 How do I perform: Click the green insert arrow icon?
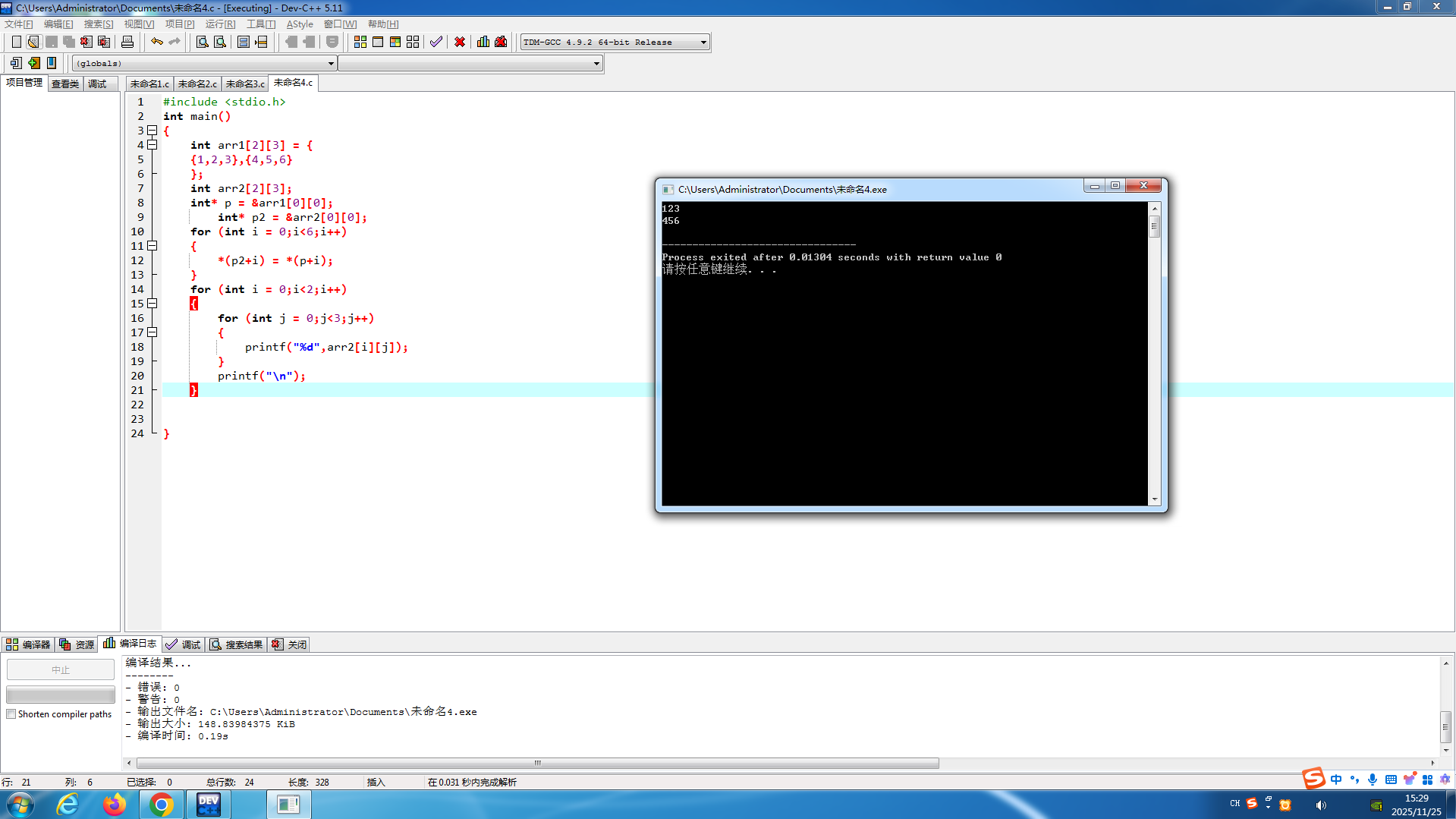(33, 63)
